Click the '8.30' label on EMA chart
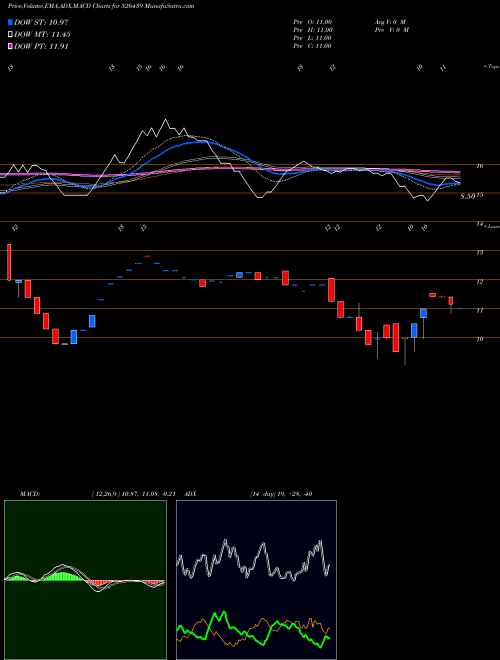Image resolution: width=500 pixels, height=660 pixels. coord(467,196)
